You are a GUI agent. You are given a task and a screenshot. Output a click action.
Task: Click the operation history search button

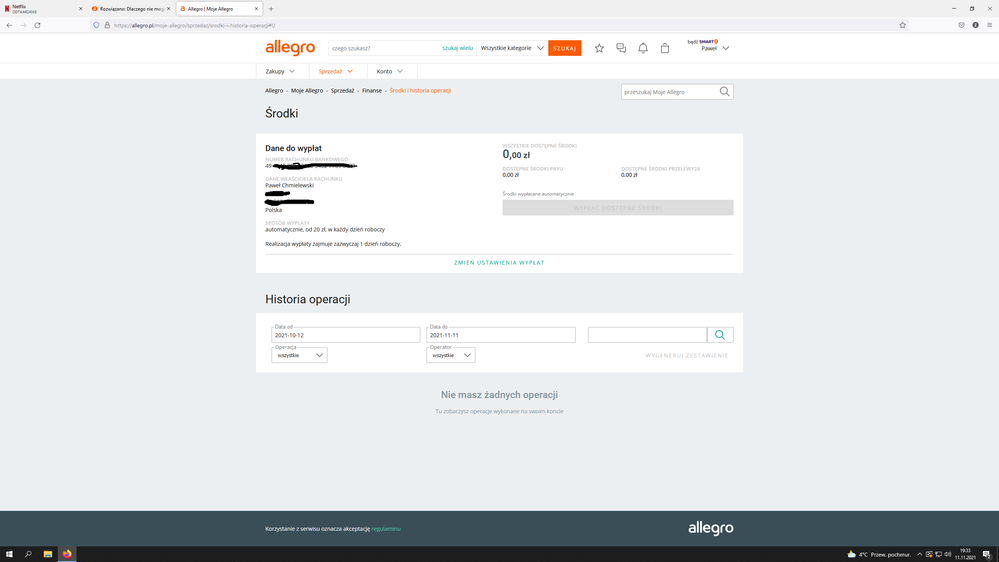720,335
